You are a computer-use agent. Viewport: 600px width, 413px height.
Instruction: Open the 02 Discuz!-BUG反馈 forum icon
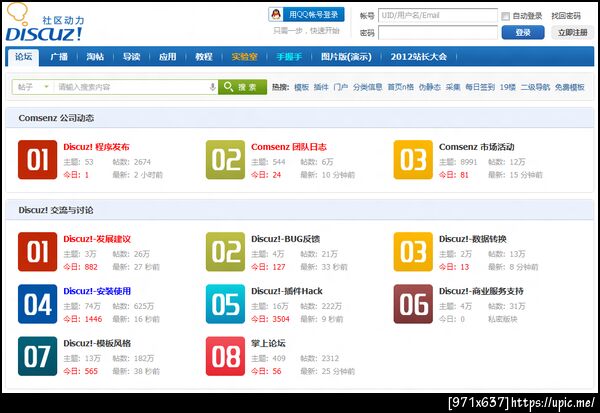[x=225, y=252]
